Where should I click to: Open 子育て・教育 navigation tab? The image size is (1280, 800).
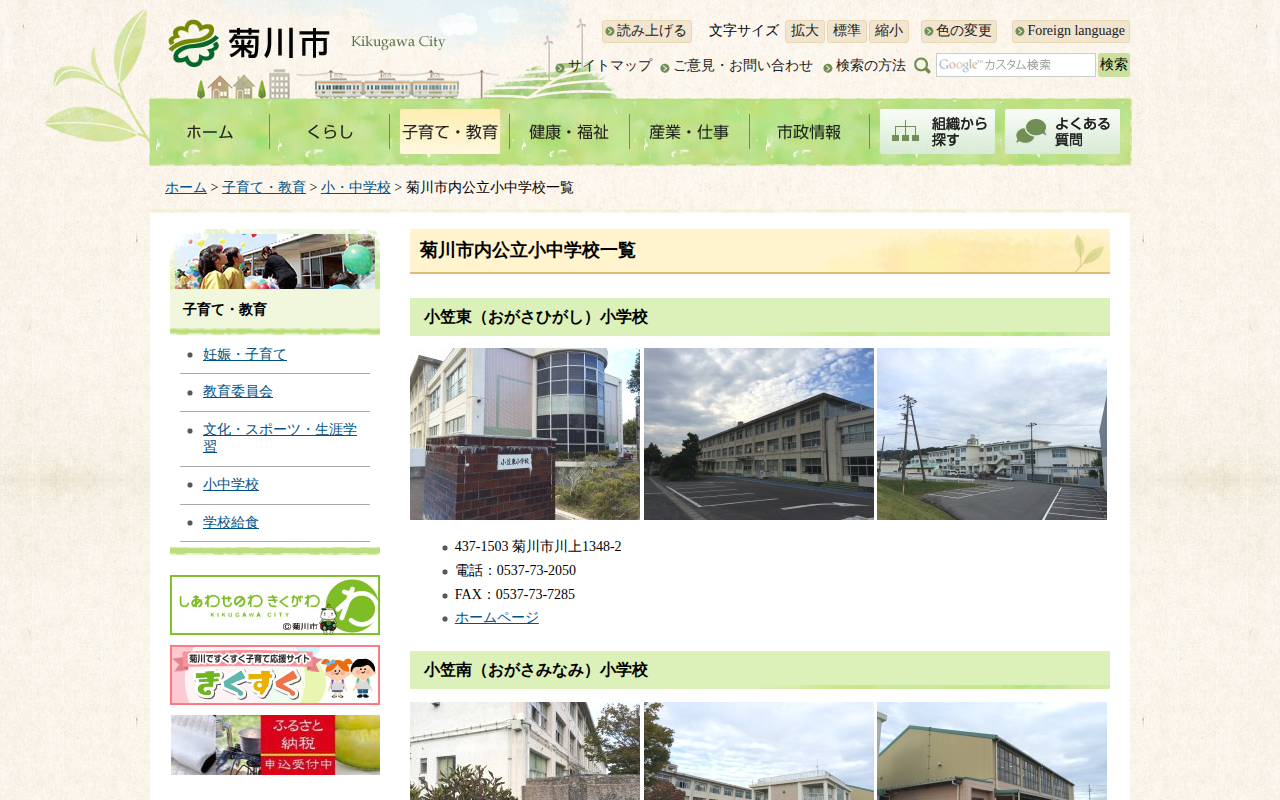[450, 131]
